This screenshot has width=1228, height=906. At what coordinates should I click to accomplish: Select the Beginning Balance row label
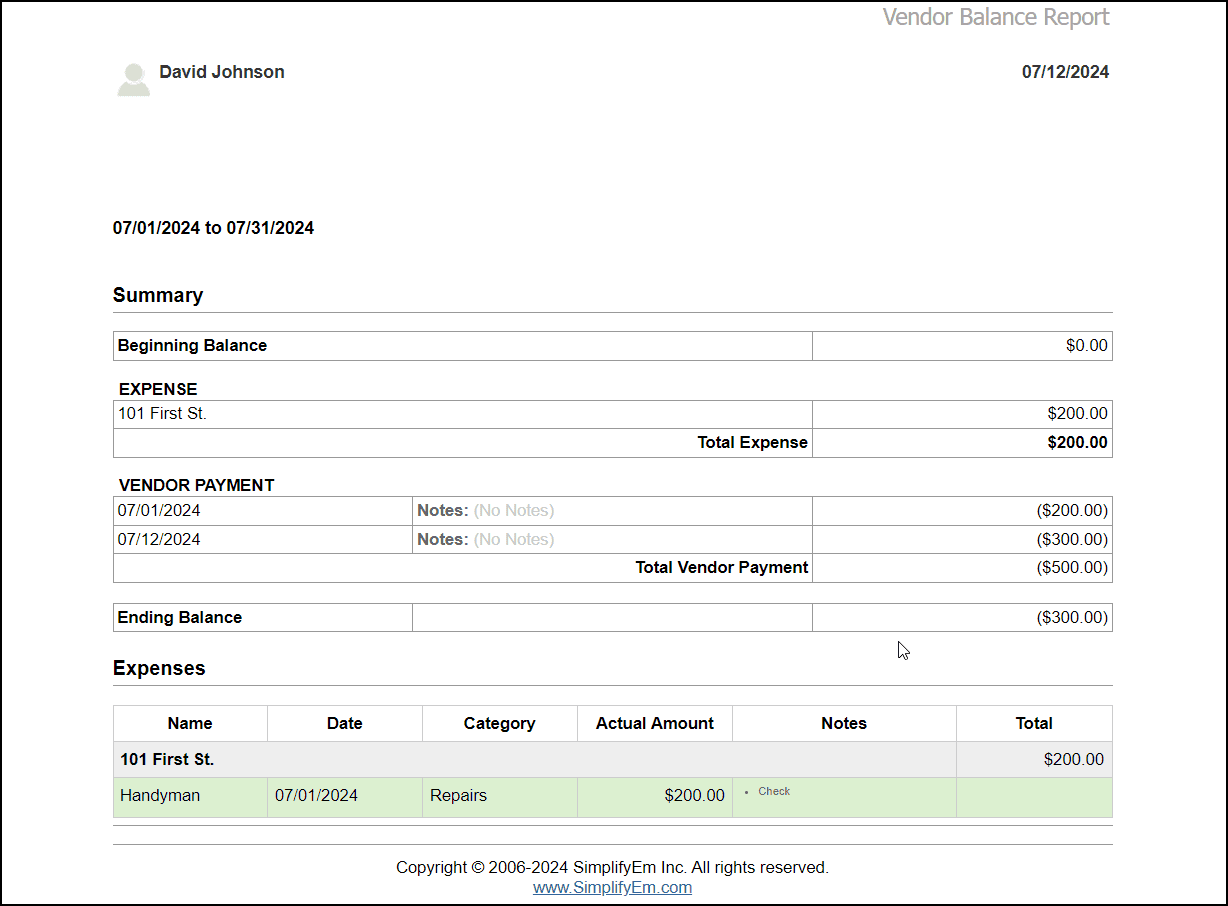(192, 346)
